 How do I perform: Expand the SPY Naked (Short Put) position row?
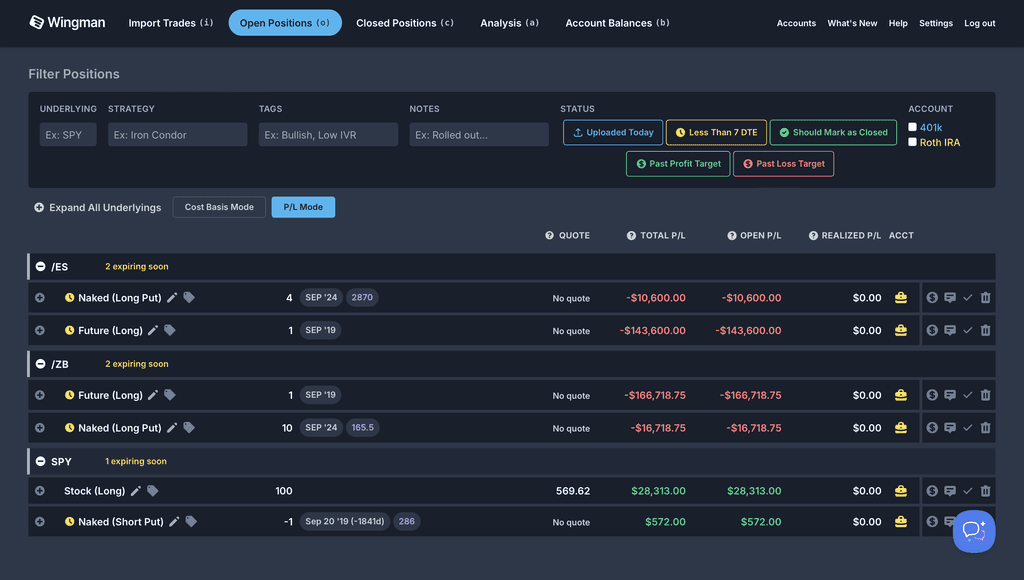pyautogui.click(x=39, y=521)
